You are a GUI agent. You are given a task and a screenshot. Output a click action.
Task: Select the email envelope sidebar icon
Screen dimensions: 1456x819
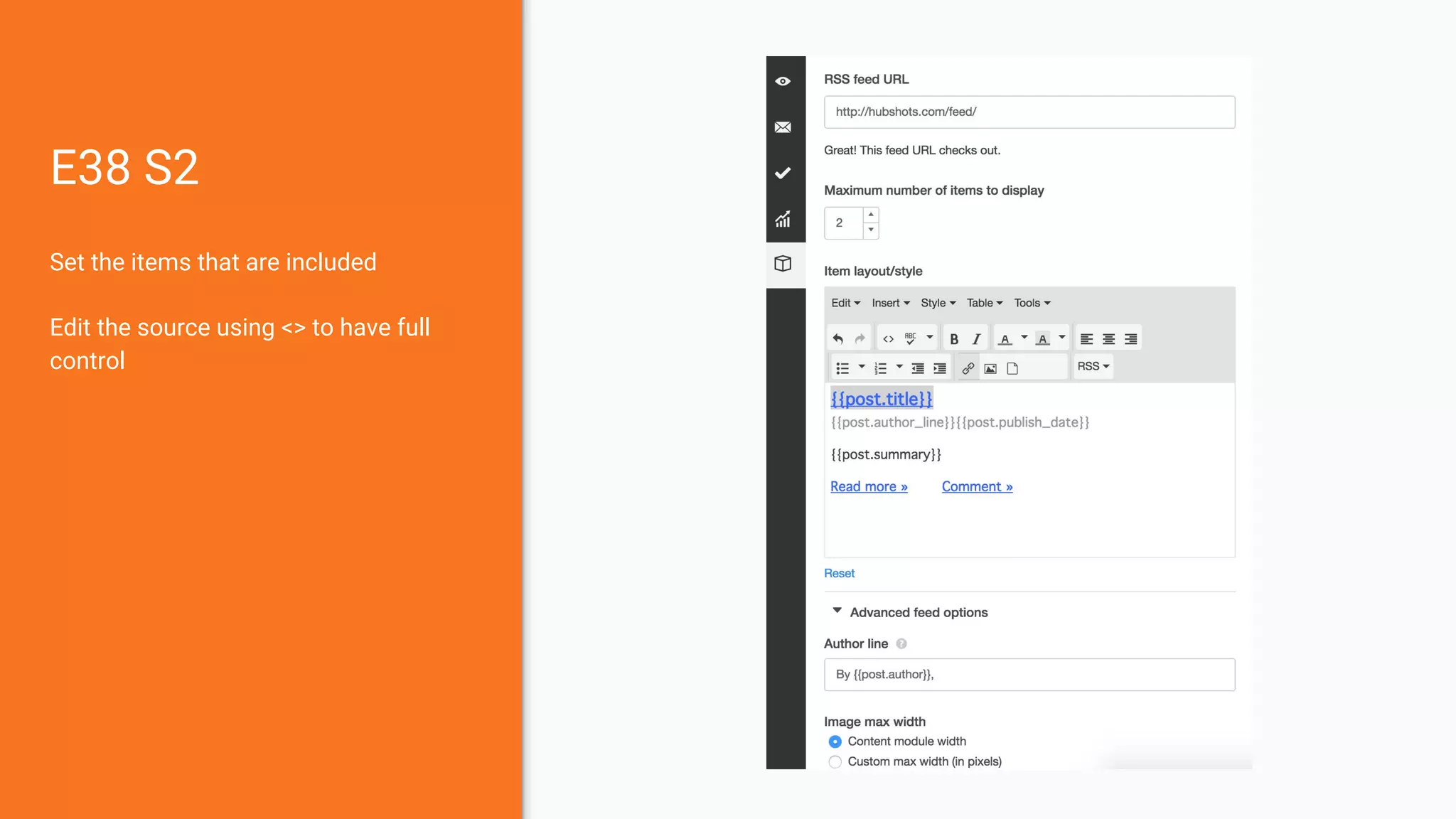coord(783,127)
